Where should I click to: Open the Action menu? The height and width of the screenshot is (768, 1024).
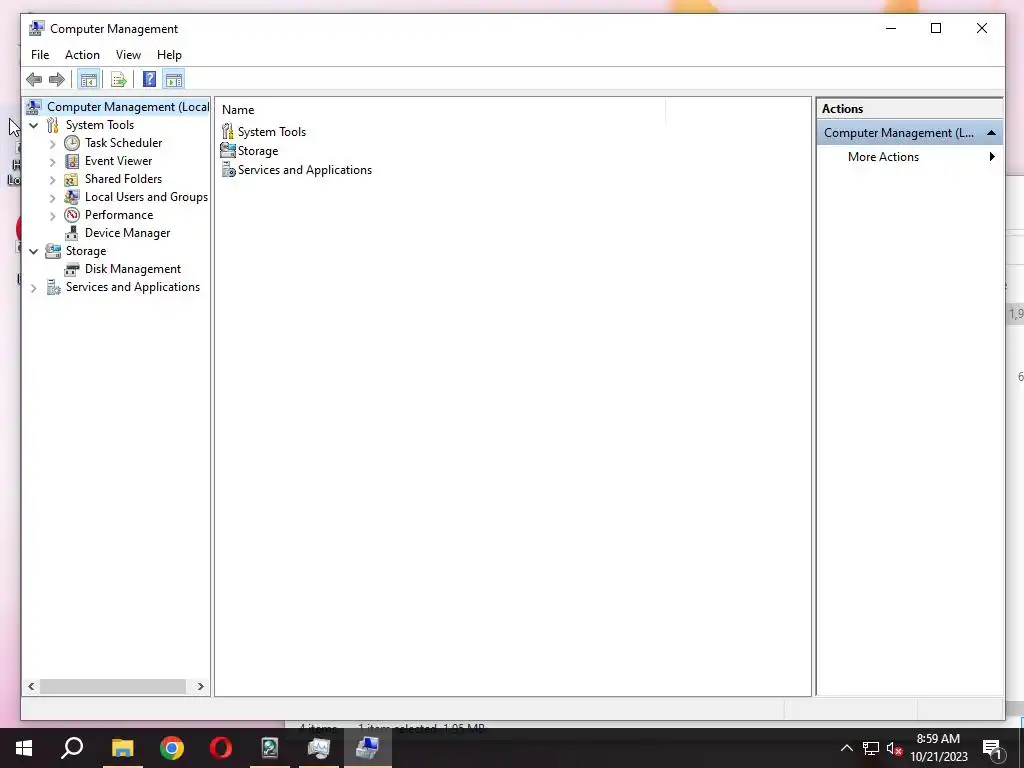pos(82,55)
